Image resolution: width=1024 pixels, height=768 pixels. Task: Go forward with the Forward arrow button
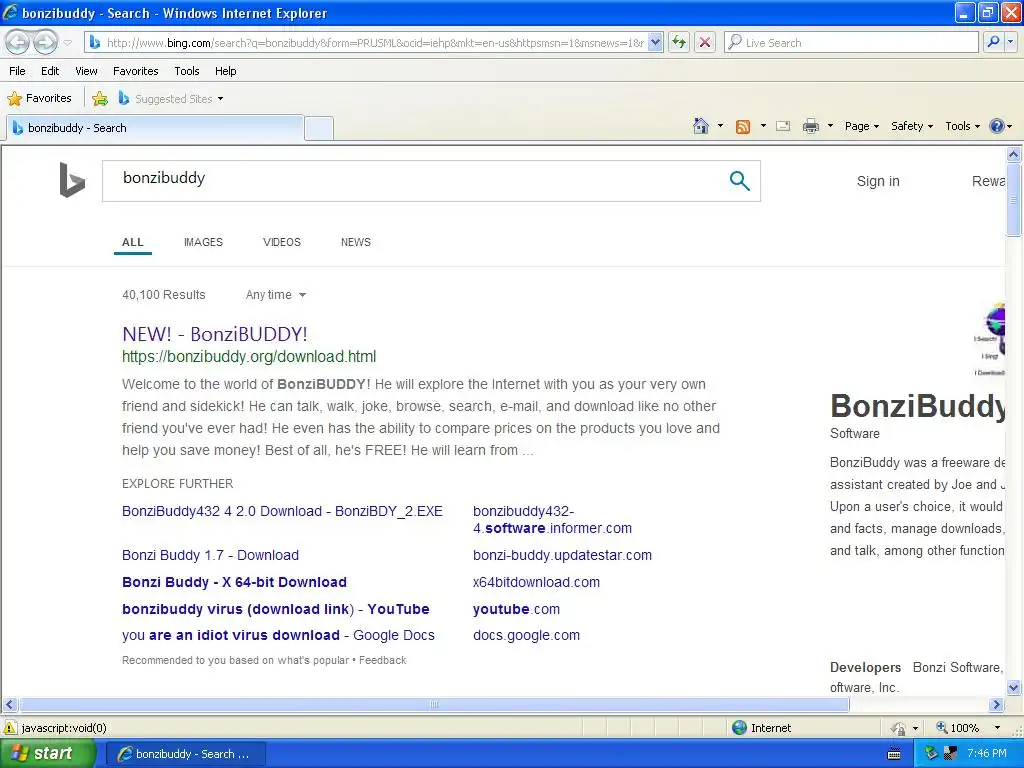(x=45, y=42)
